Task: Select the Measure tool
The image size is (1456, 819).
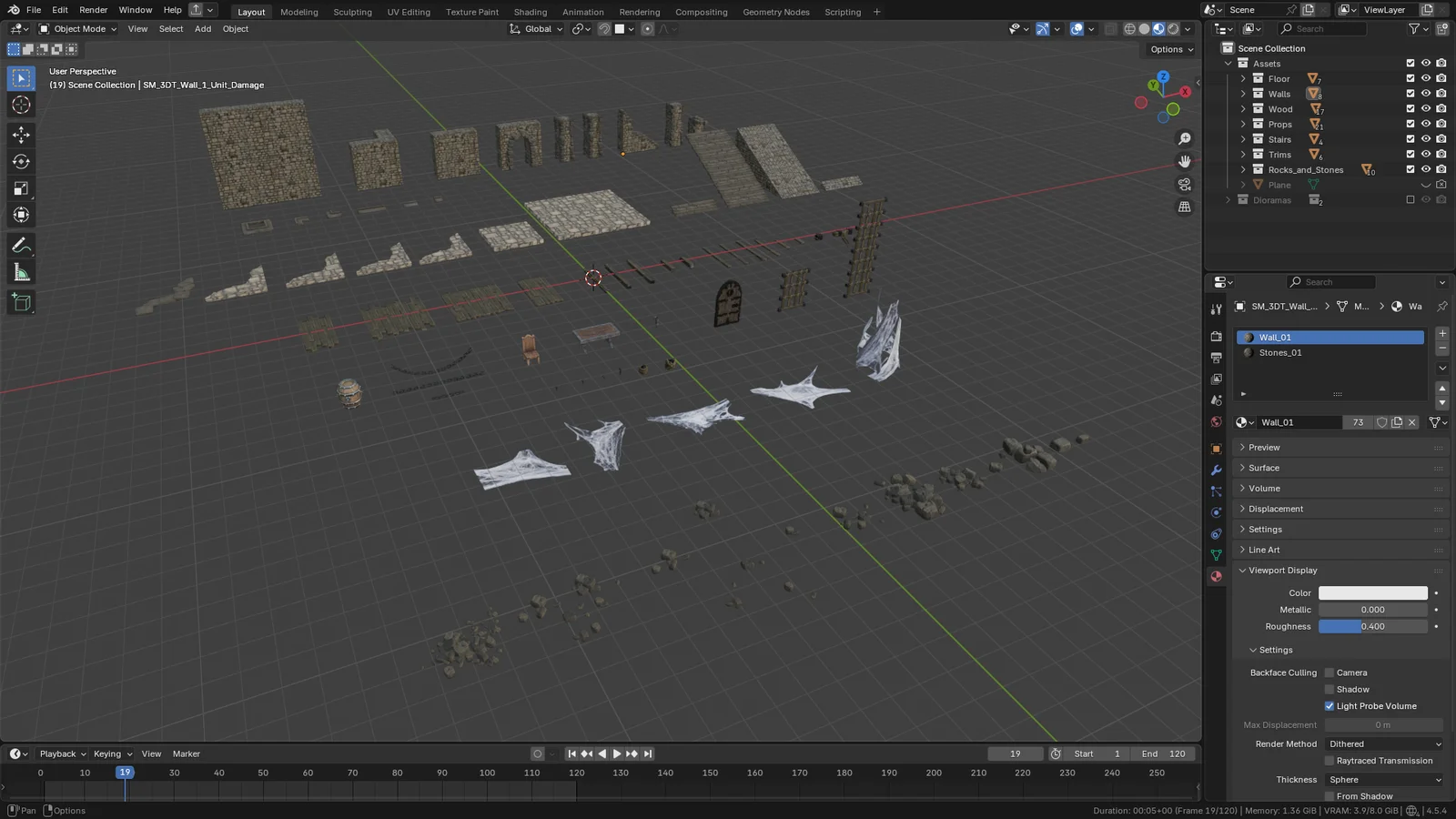Action: click(21, 271)
